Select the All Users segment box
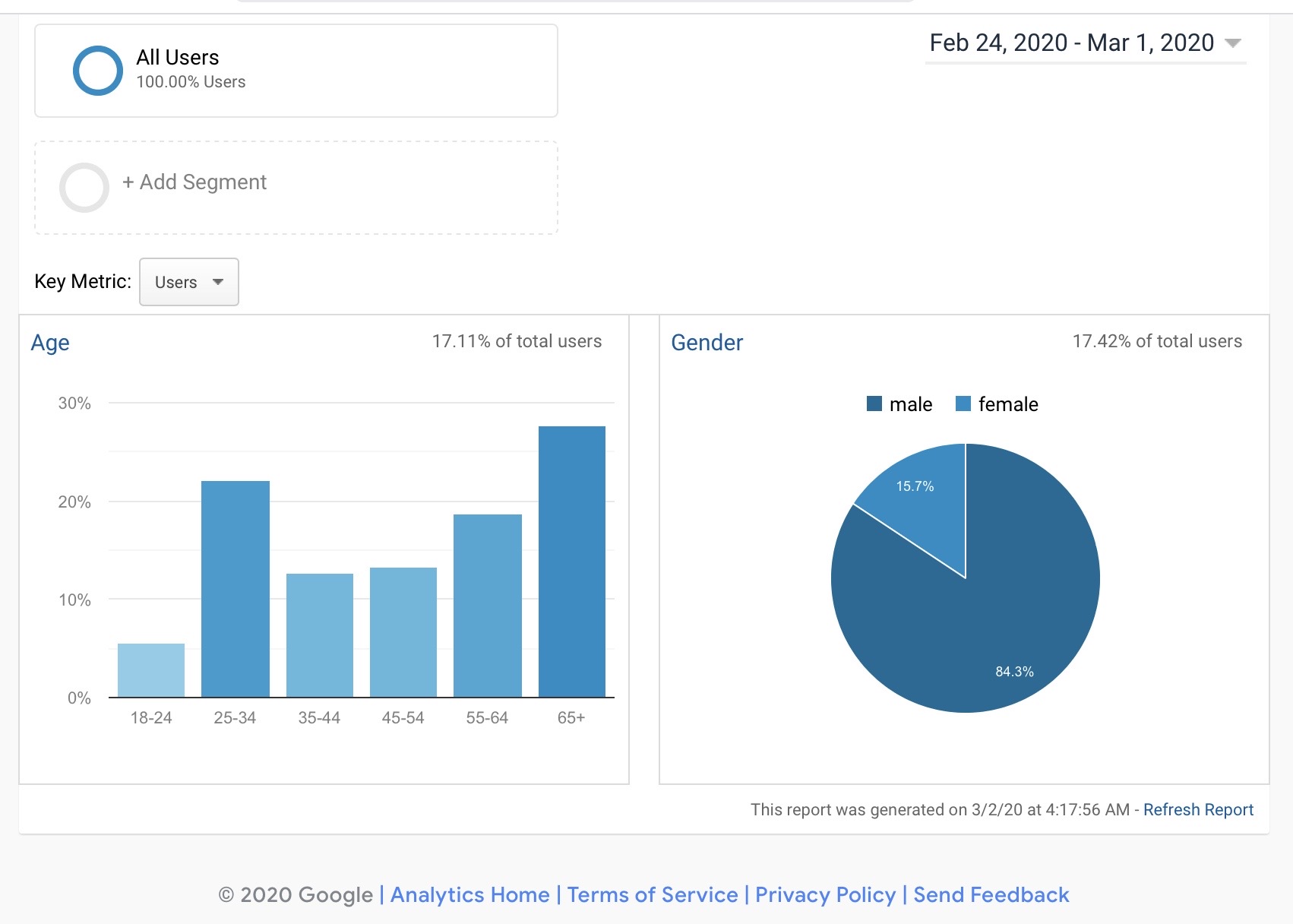Screen dimensions: 1293x924 [x=296, y=71]
